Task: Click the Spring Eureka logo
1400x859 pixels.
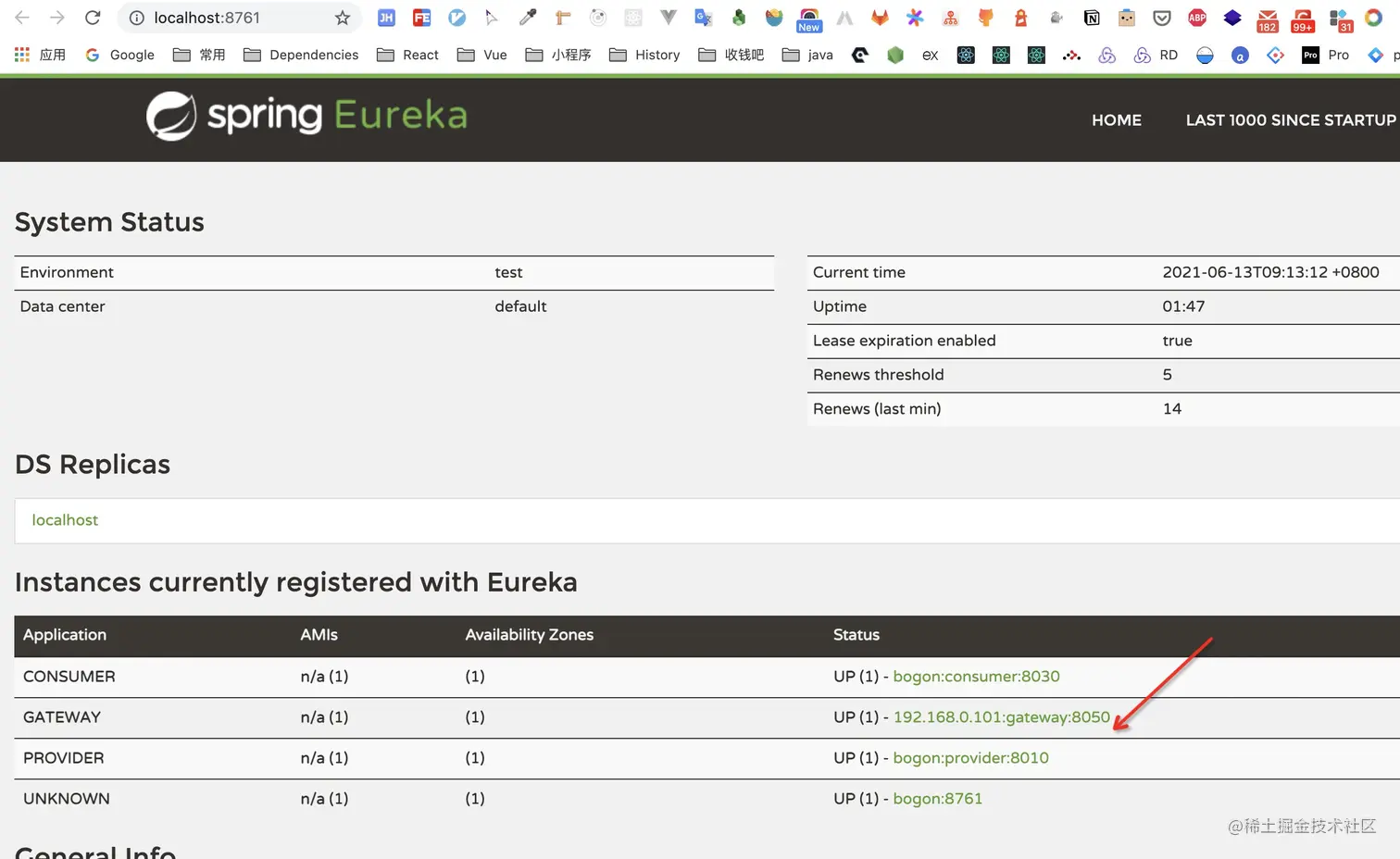Action: [x=306, y=116]
